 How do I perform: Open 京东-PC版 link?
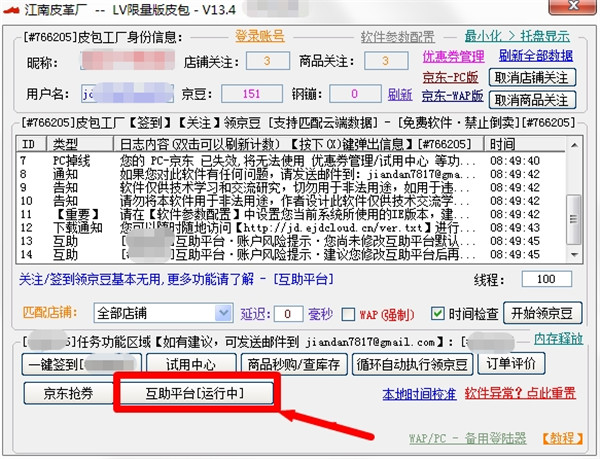450,78
